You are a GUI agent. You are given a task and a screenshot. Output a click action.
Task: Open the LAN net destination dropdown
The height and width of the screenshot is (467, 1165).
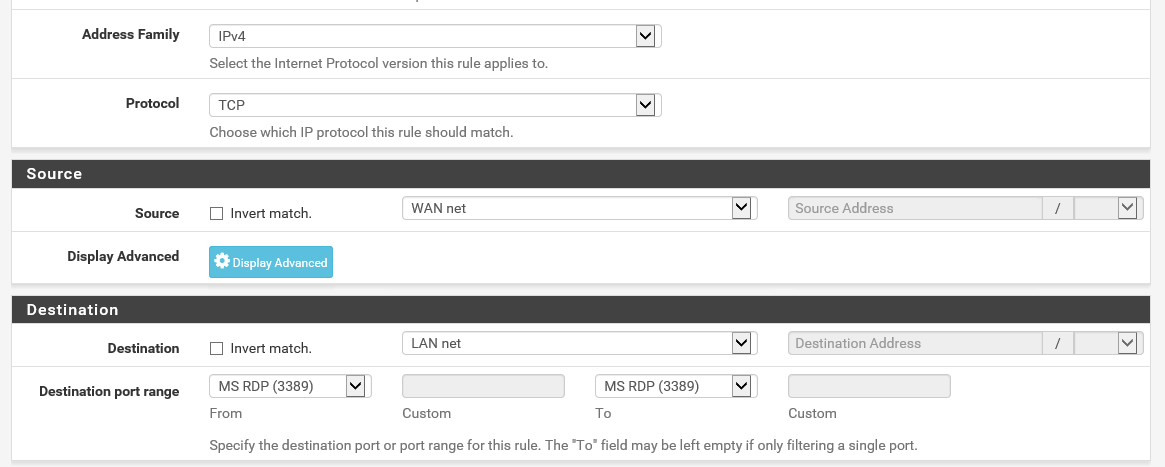pyautogui.click(x=580, y=343)
